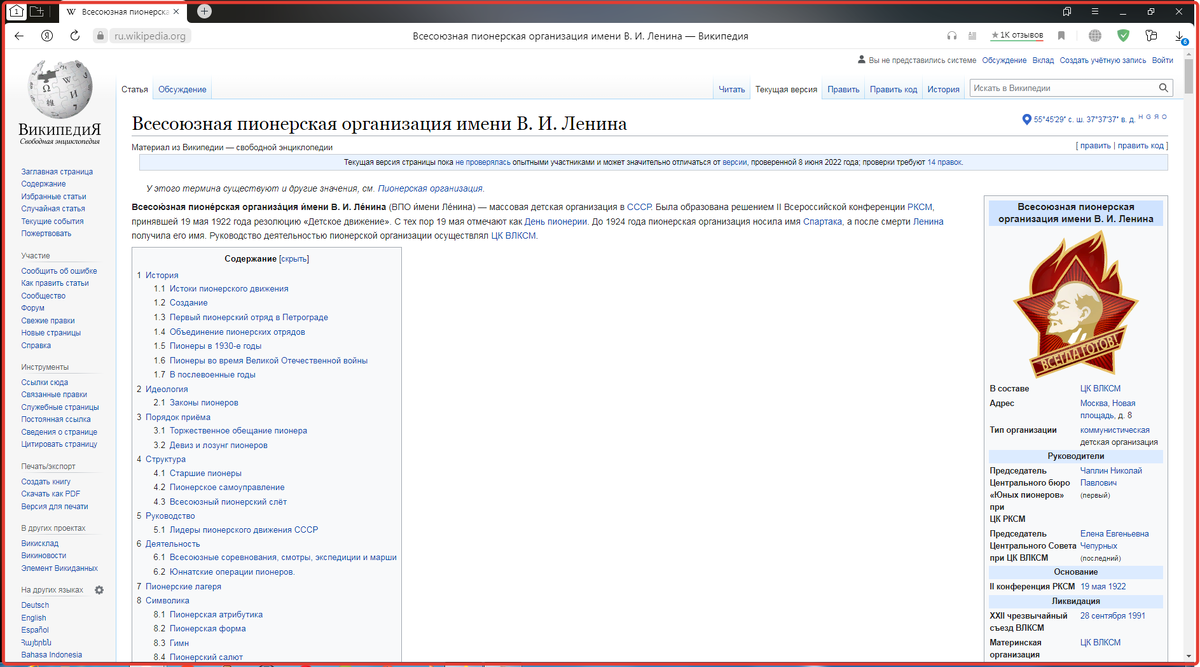Click 'Войти' login link
Screen dimensions: 1200x667
click(1162, 60)
